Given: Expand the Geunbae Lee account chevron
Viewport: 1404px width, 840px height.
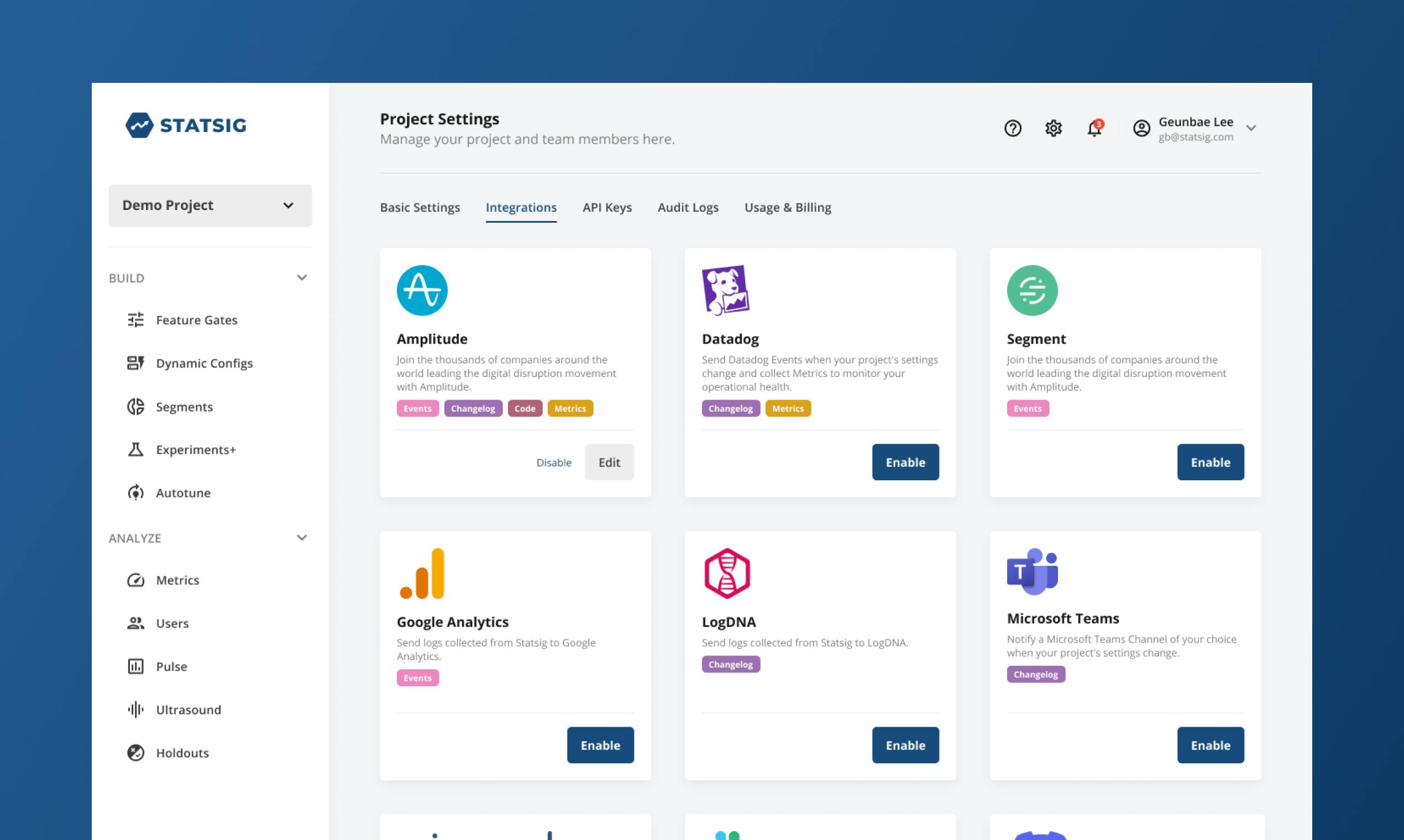Looking at the screenshot, I should [1251, 129].
